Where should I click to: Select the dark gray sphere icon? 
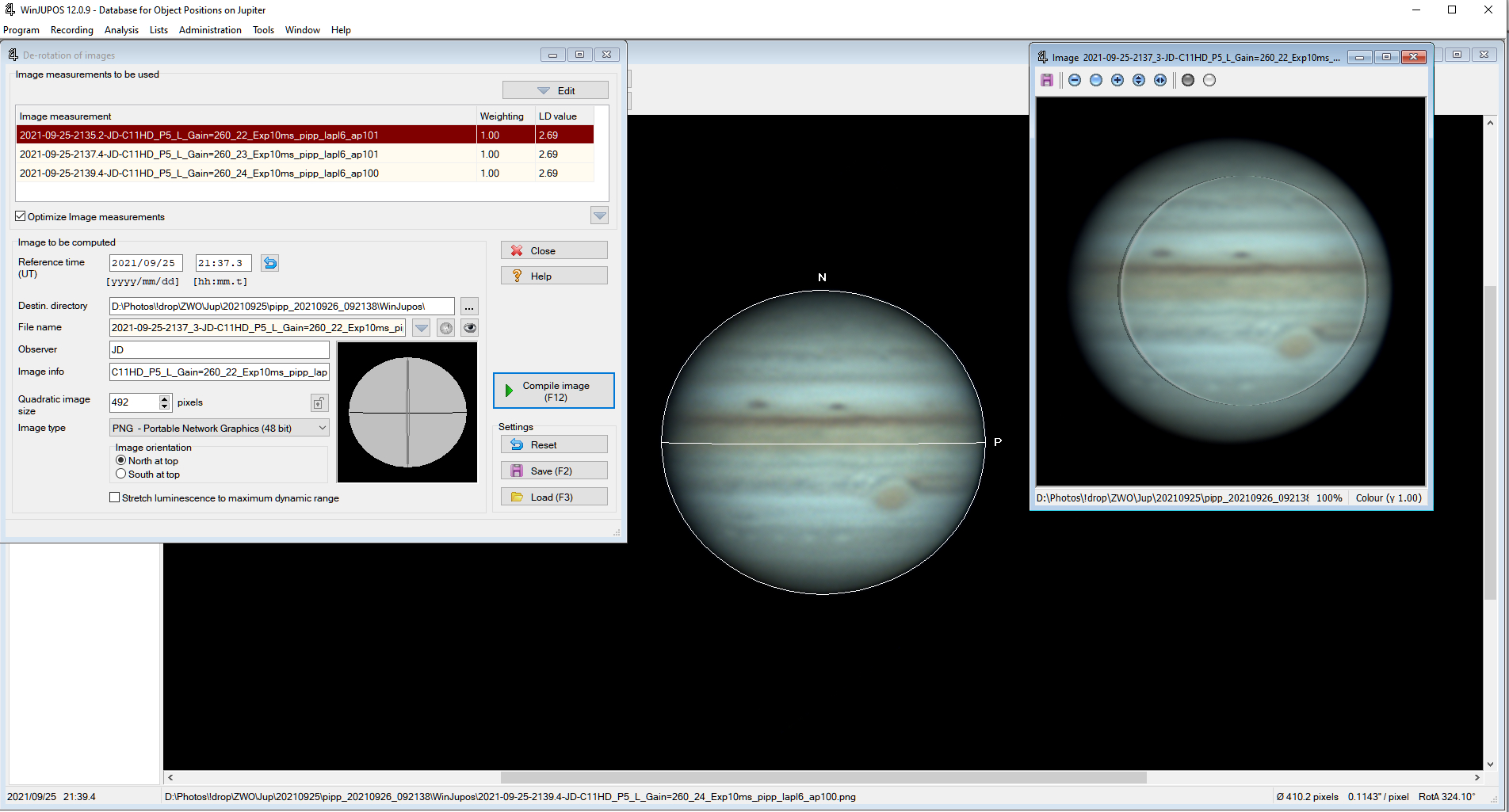1188,80
